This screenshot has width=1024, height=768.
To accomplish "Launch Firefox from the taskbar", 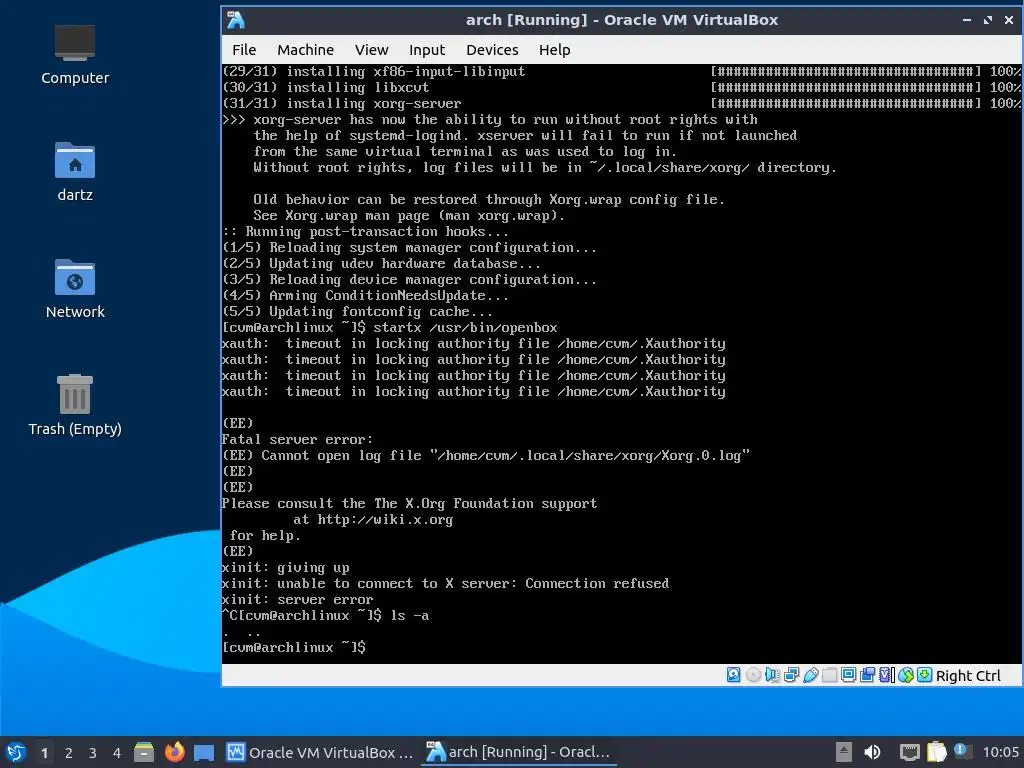I will click(174, 752).
